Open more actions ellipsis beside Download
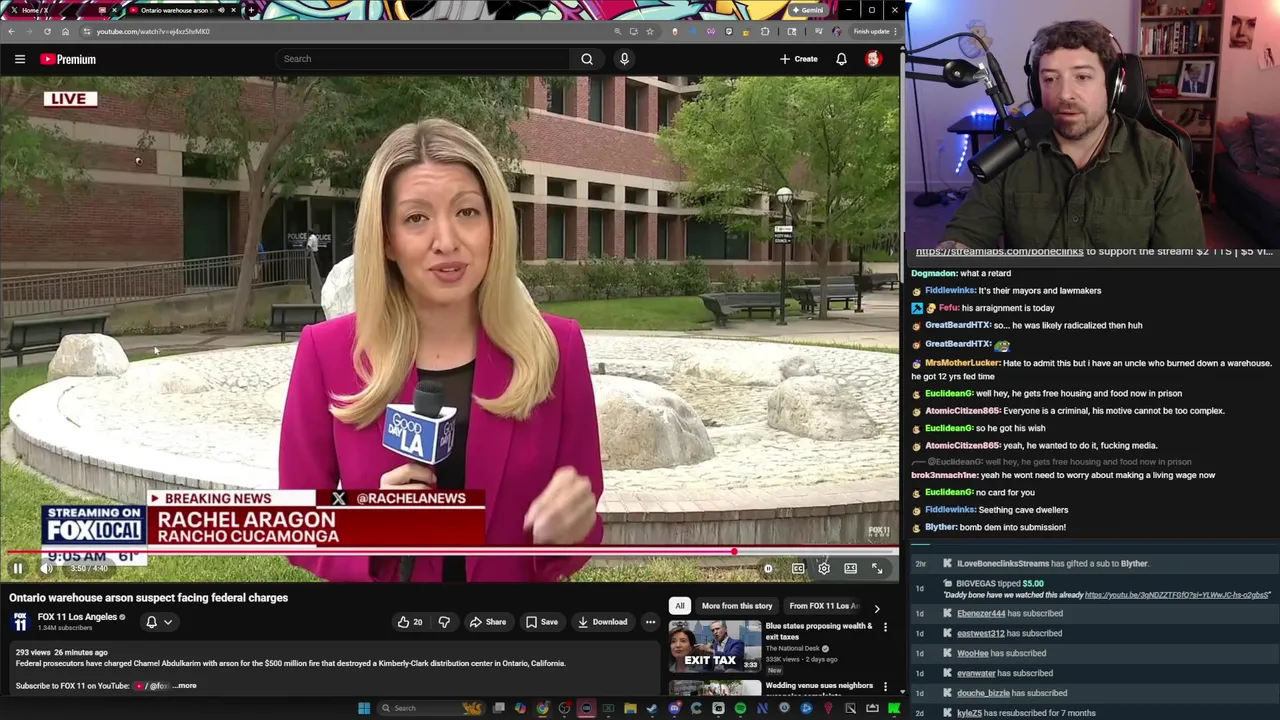Image resolution: width=1280 pixels, height=720 pixels. coord(650,622)
